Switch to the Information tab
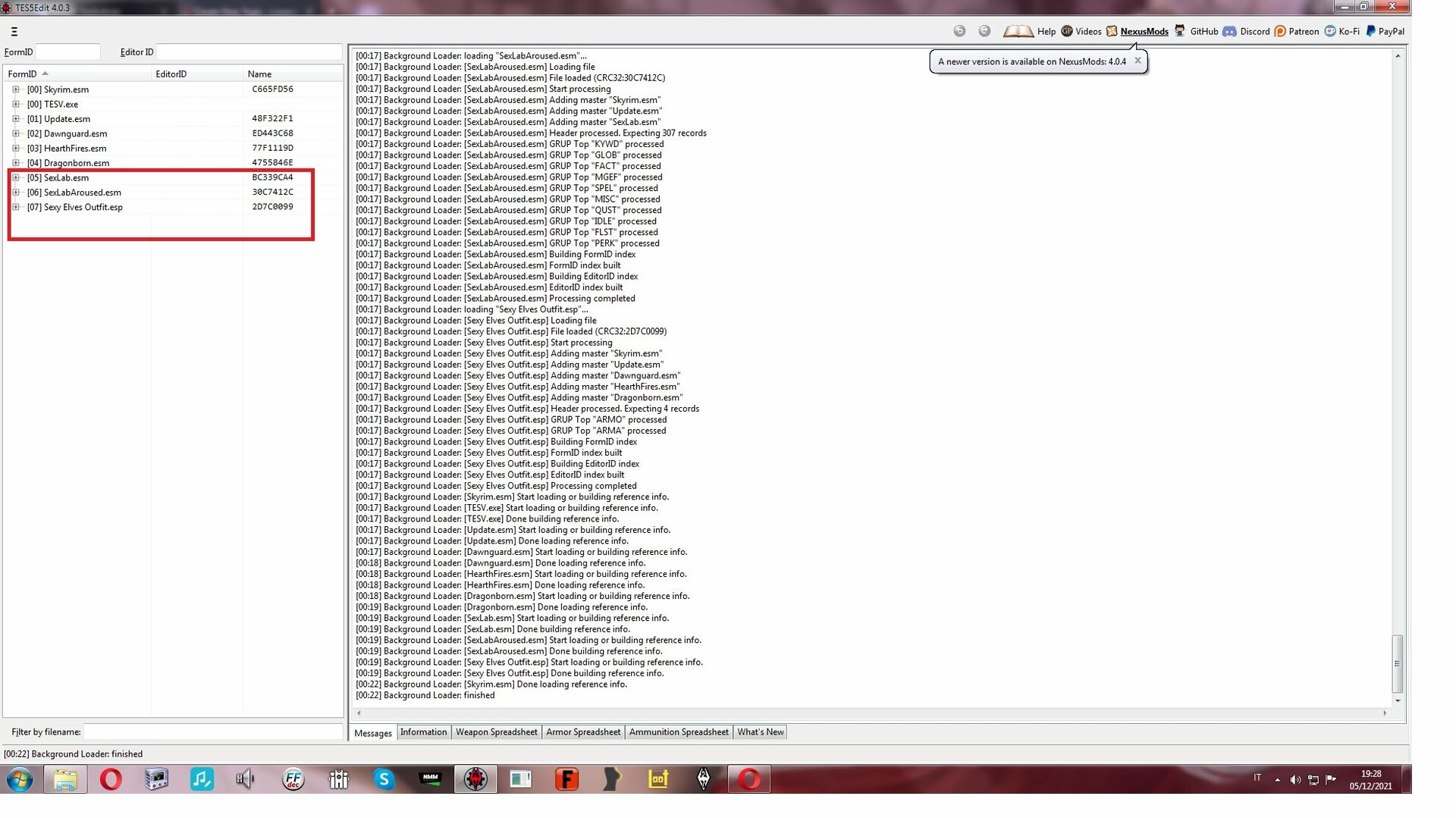 (423, 732)
